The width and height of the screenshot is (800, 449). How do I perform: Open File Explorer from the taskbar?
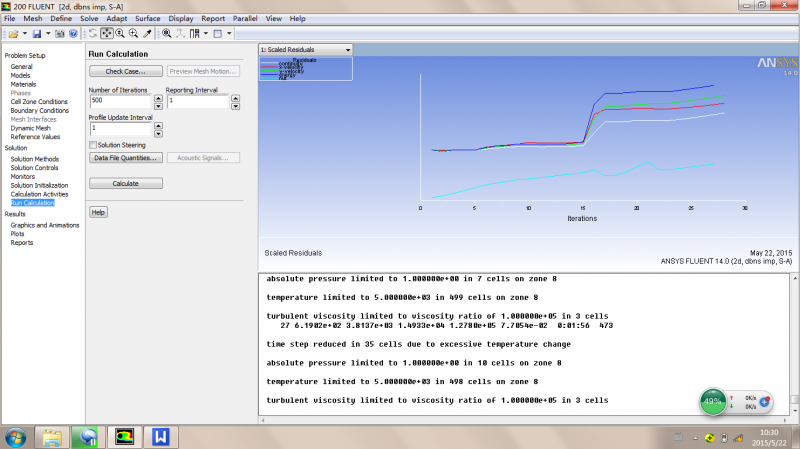coord(52,437)
